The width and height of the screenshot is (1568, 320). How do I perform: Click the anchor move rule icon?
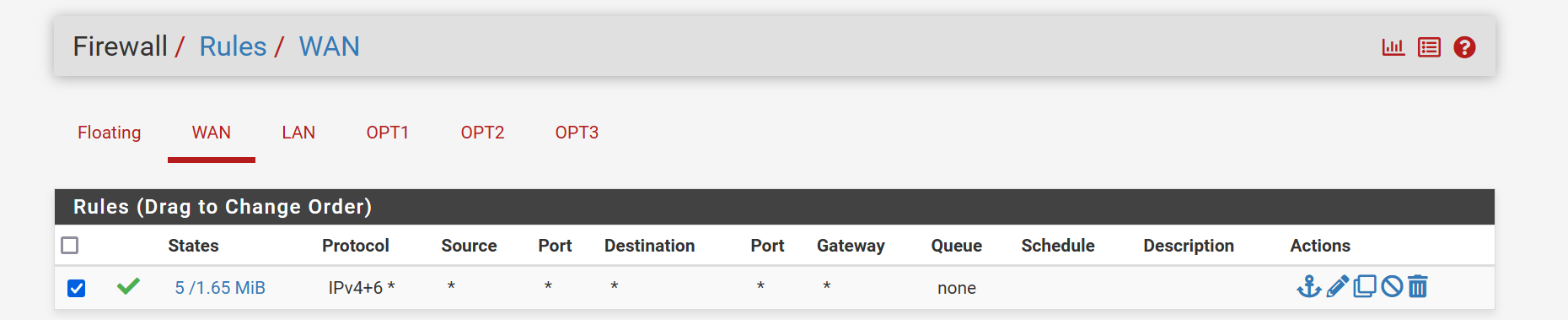point(1309,287)
